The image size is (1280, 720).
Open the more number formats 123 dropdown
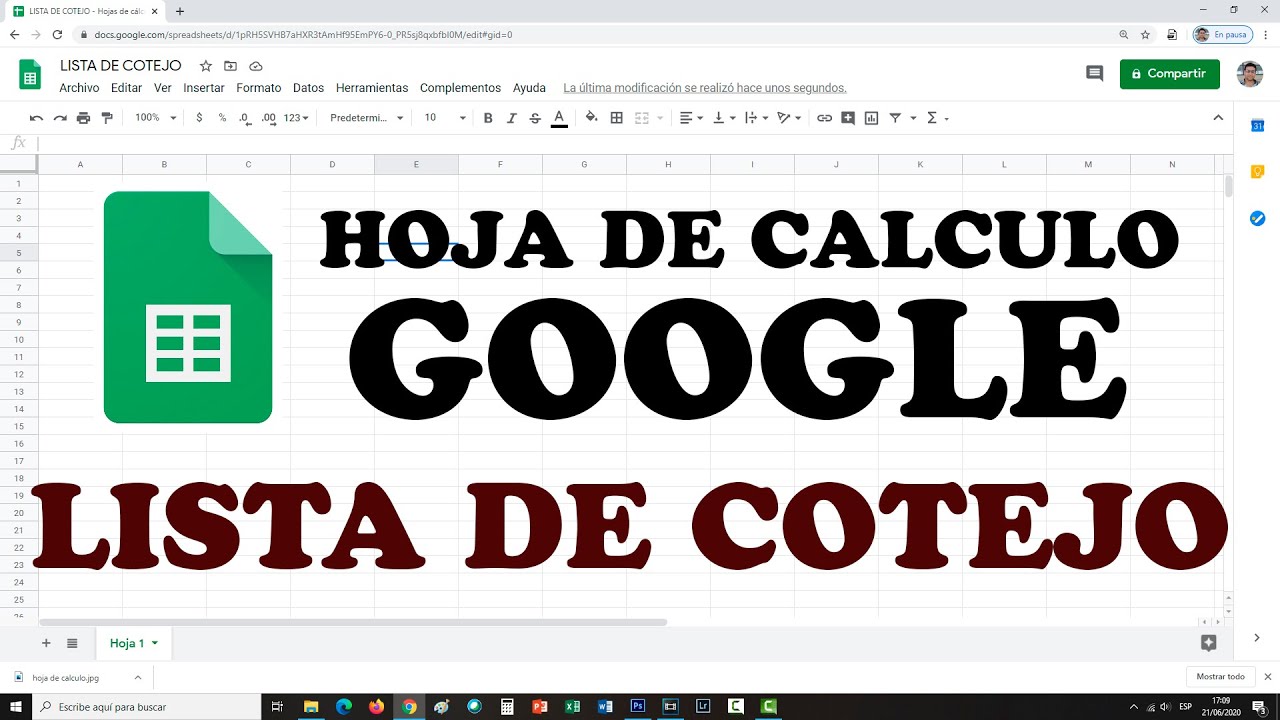297,118
